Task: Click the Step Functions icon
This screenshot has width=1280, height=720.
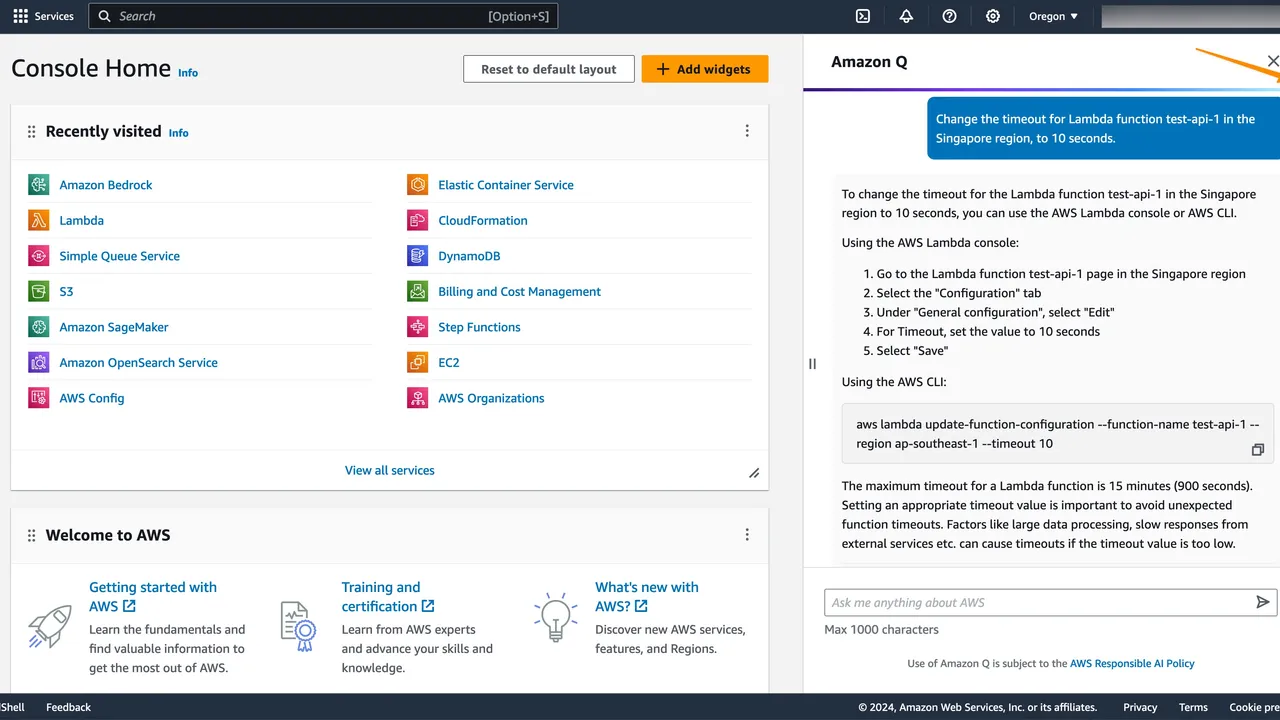Action: (418, 327)
